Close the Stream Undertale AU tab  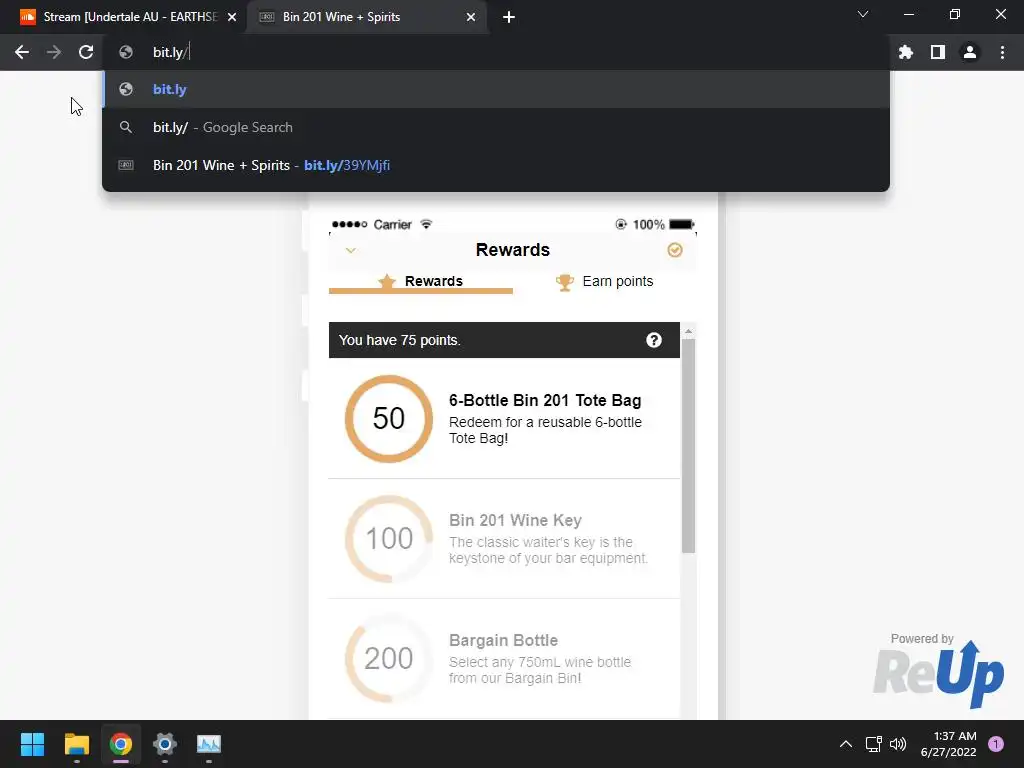pos(231,17)
